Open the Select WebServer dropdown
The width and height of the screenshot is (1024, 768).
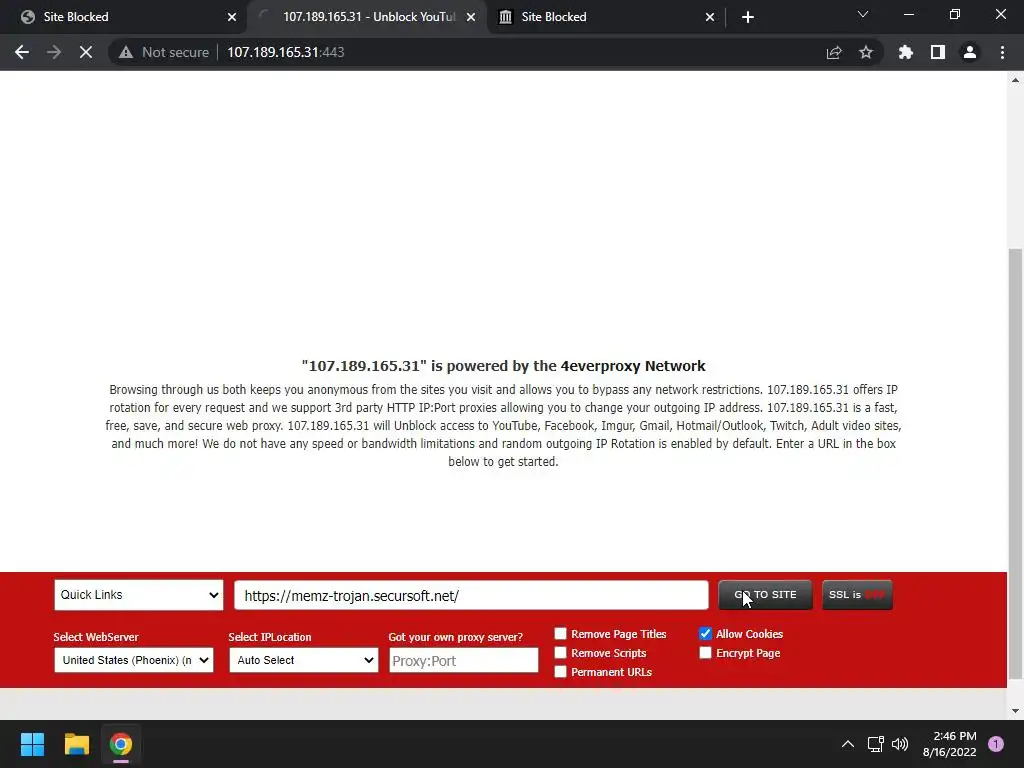[133, 660]
